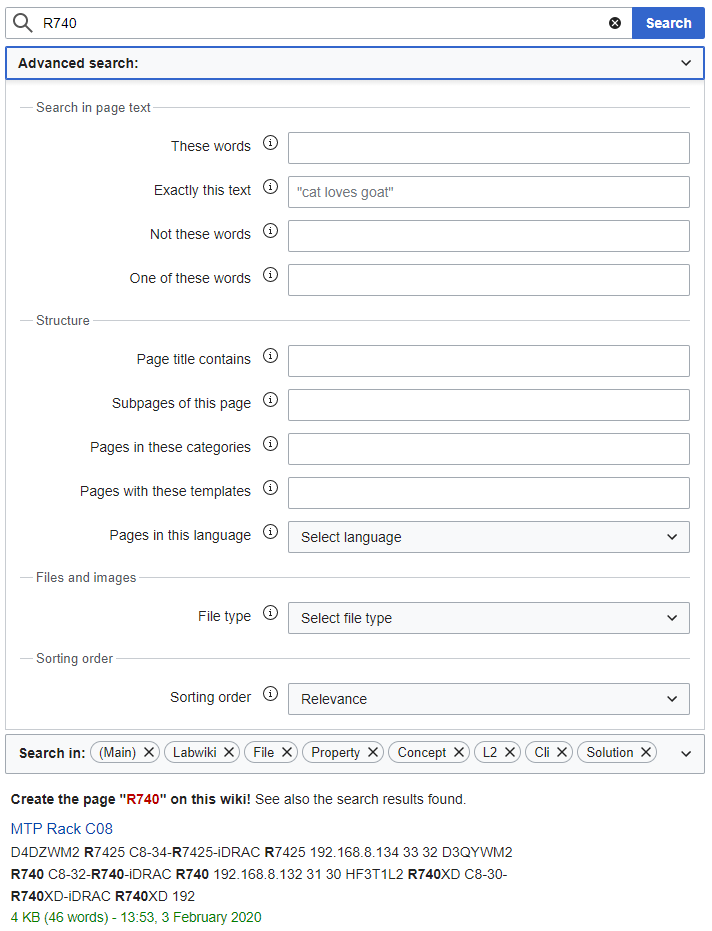
Task: Click info icon for Pages in these categories
Action: pyautogui.click(x=270, y=444)
